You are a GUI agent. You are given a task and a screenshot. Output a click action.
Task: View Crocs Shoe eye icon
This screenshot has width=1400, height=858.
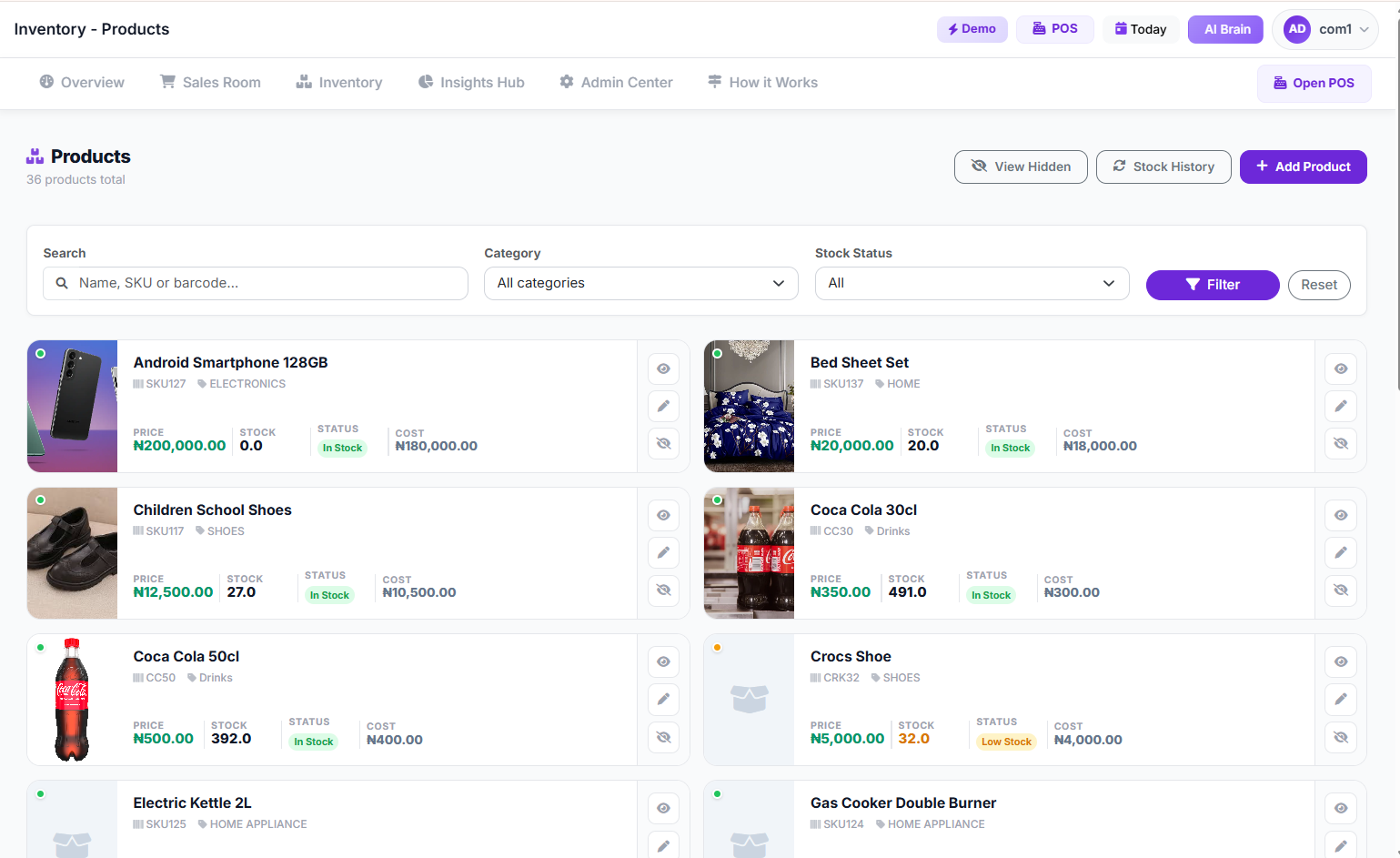tap(1341, 661)
